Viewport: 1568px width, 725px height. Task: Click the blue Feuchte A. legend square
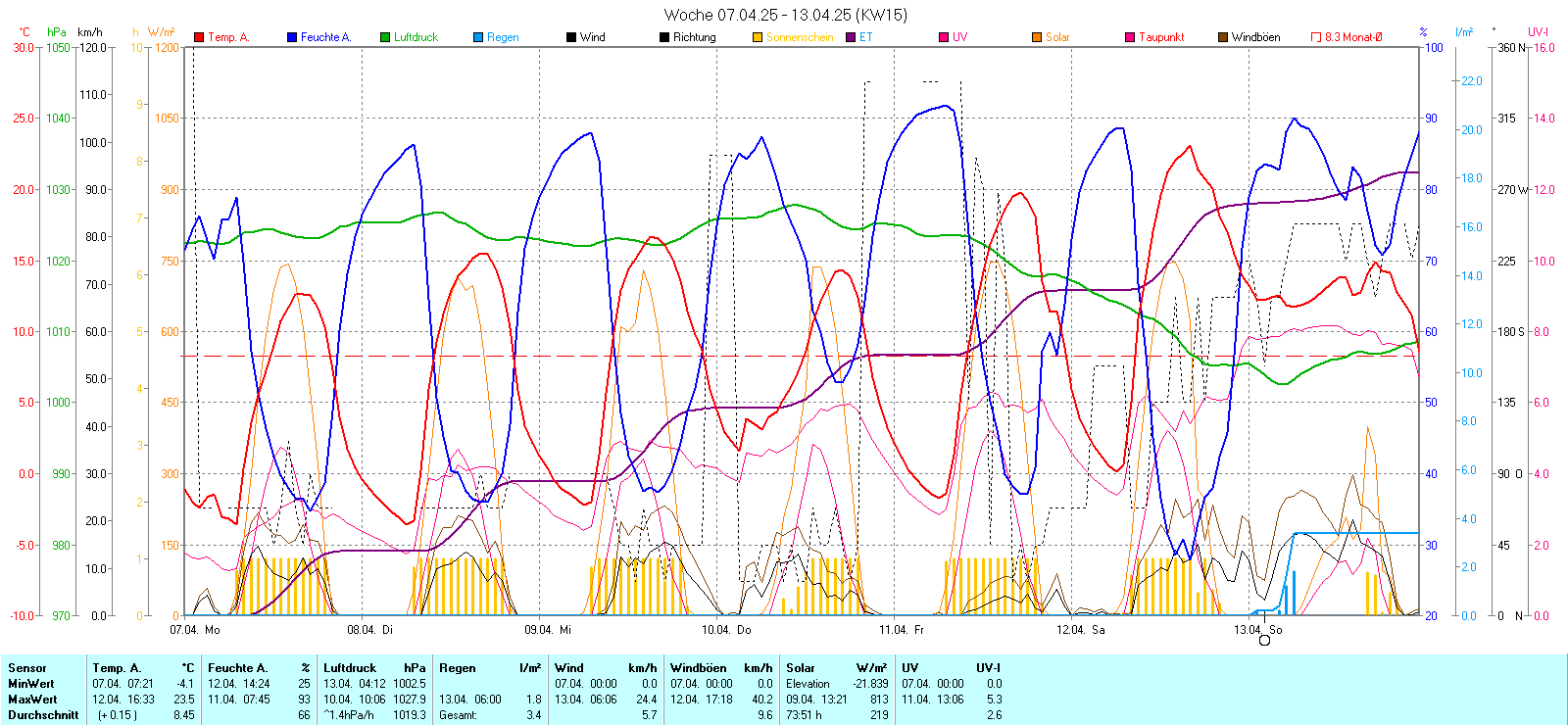292,37
